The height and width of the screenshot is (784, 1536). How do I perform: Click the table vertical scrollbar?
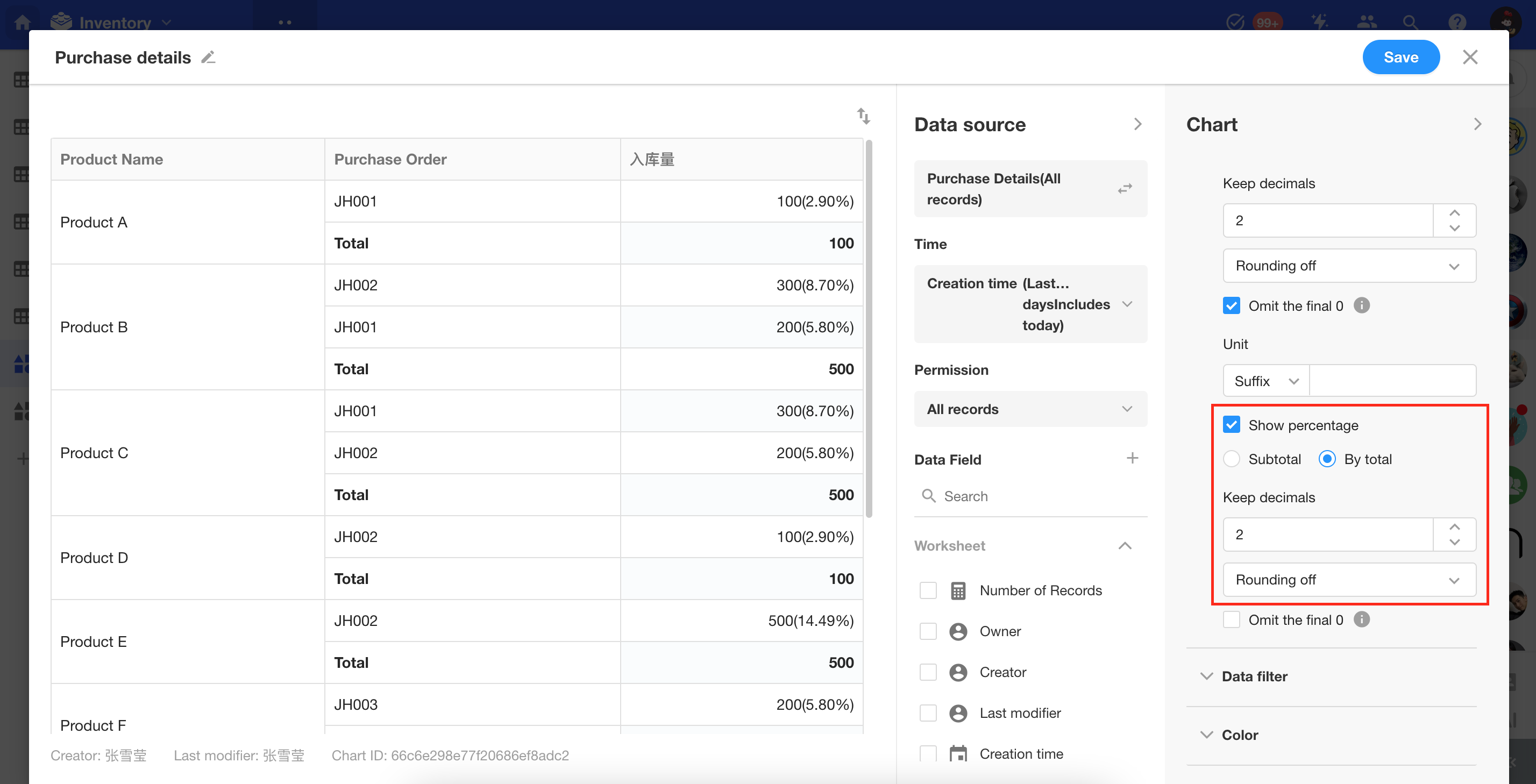point(869,329)
